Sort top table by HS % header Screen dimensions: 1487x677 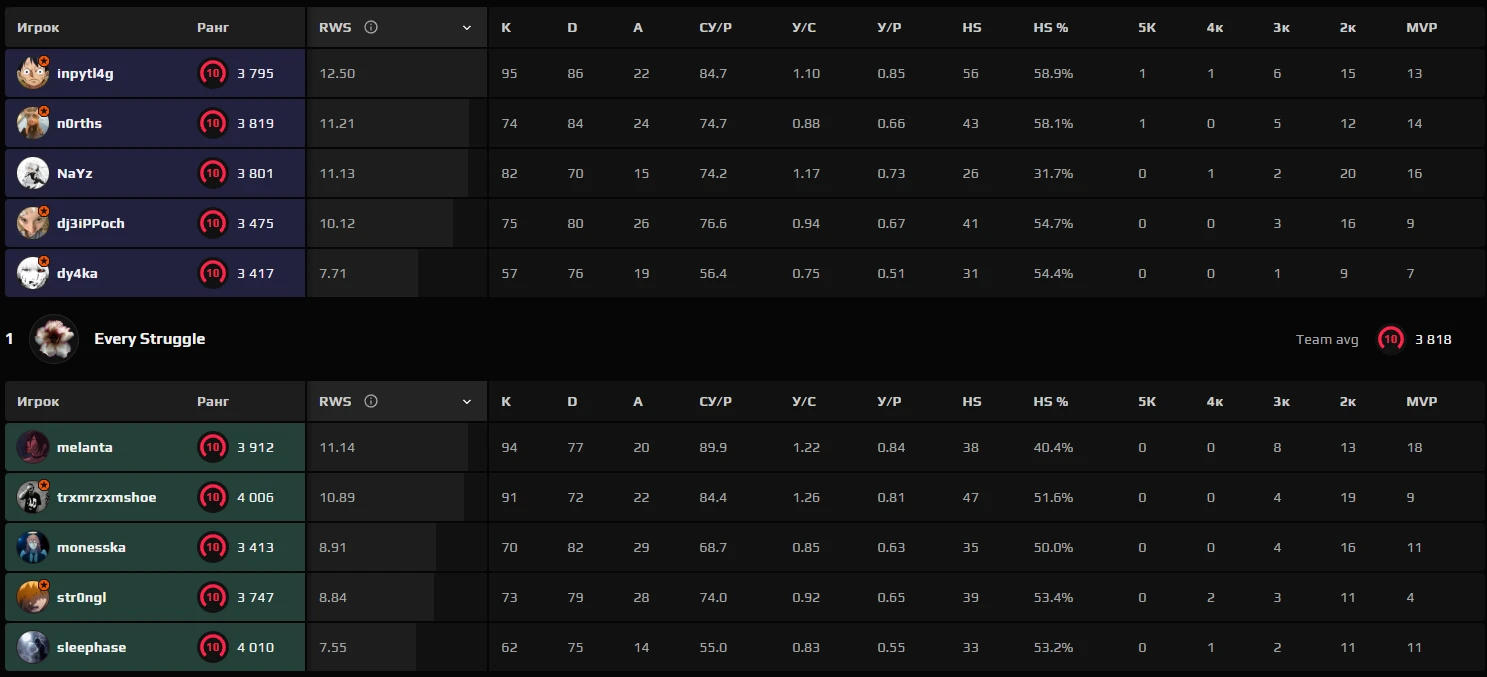[x=1050, y=28]
